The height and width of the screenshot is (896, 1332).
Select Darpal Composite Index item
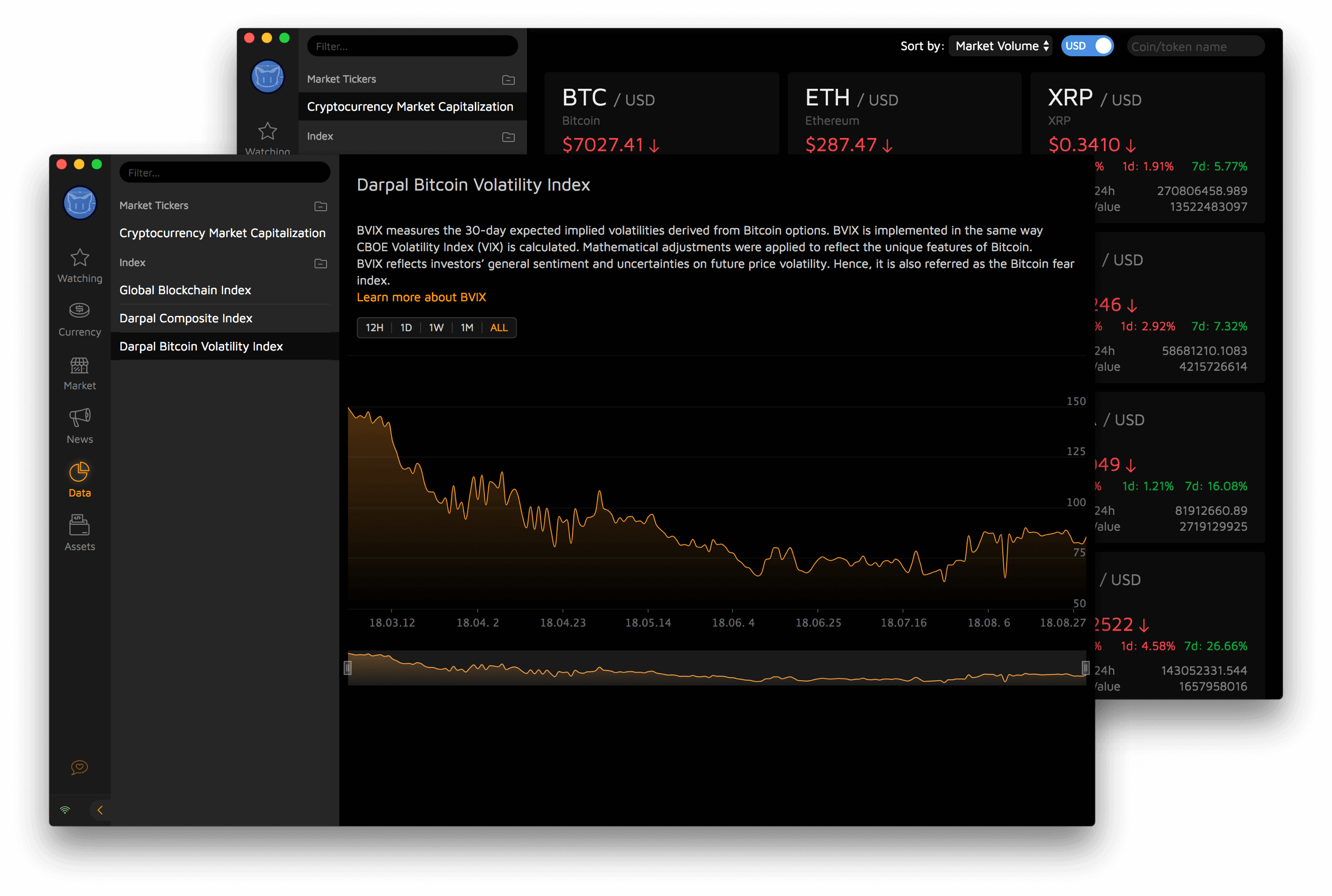pyautogui.click(x=186, y=318)
